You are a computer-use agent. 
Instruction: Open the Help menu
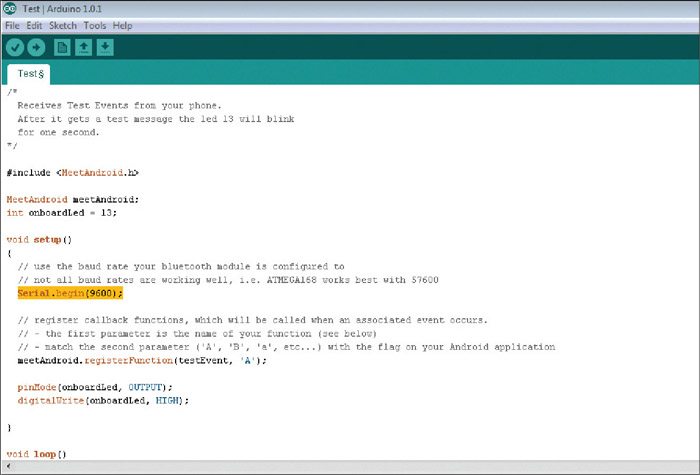(x=122, y=25)
